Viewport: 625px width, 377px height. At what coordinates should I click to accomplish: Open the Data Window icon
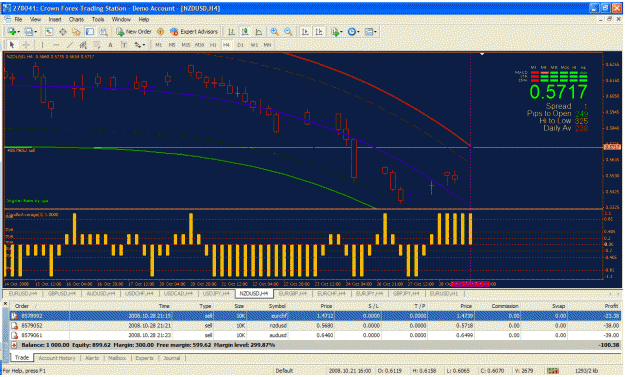point(63,31)
